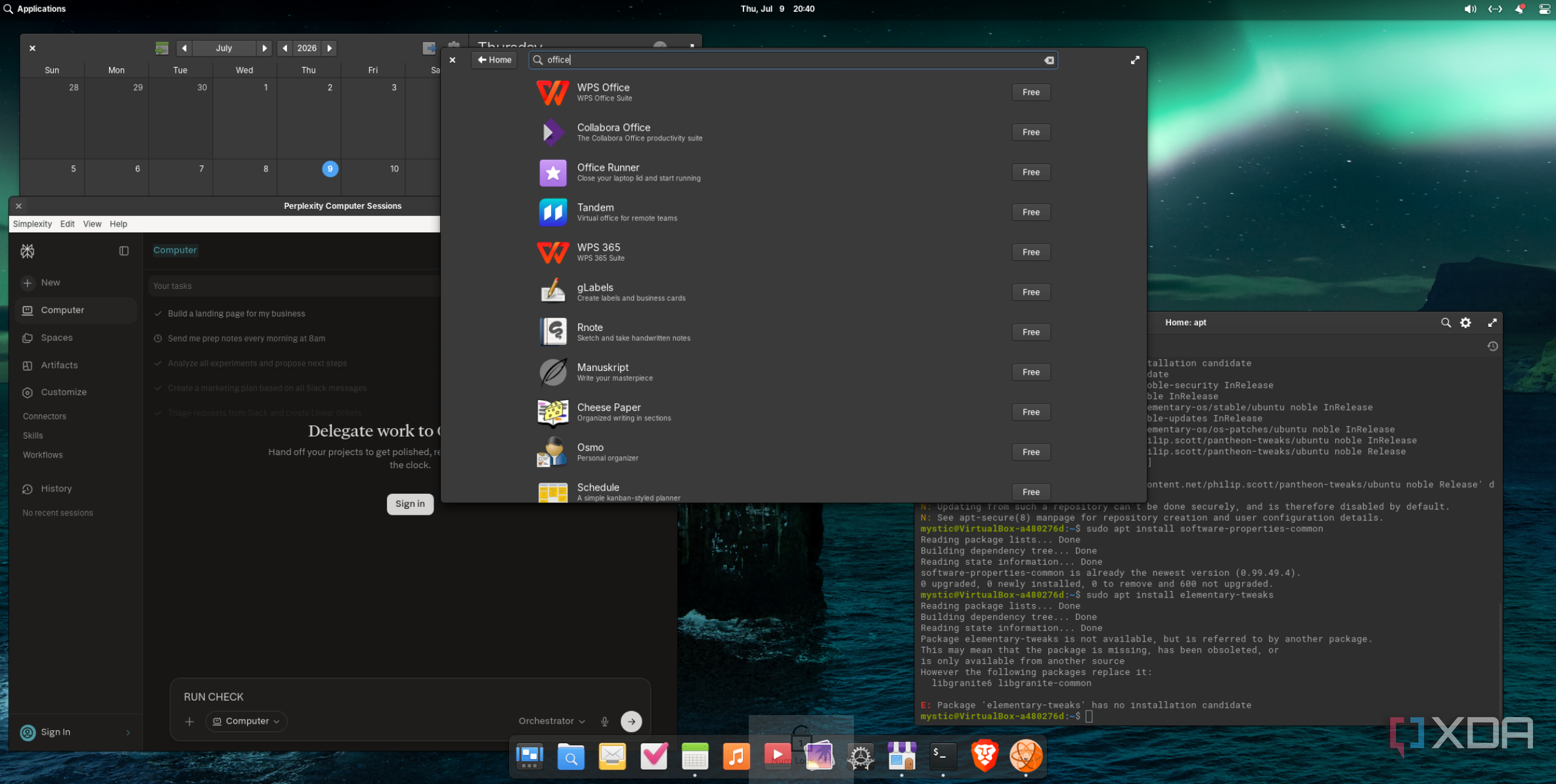Open Multitasking View from the dock
The image size is (1556, 784).
pyautogui.click(x=529, y=756)
